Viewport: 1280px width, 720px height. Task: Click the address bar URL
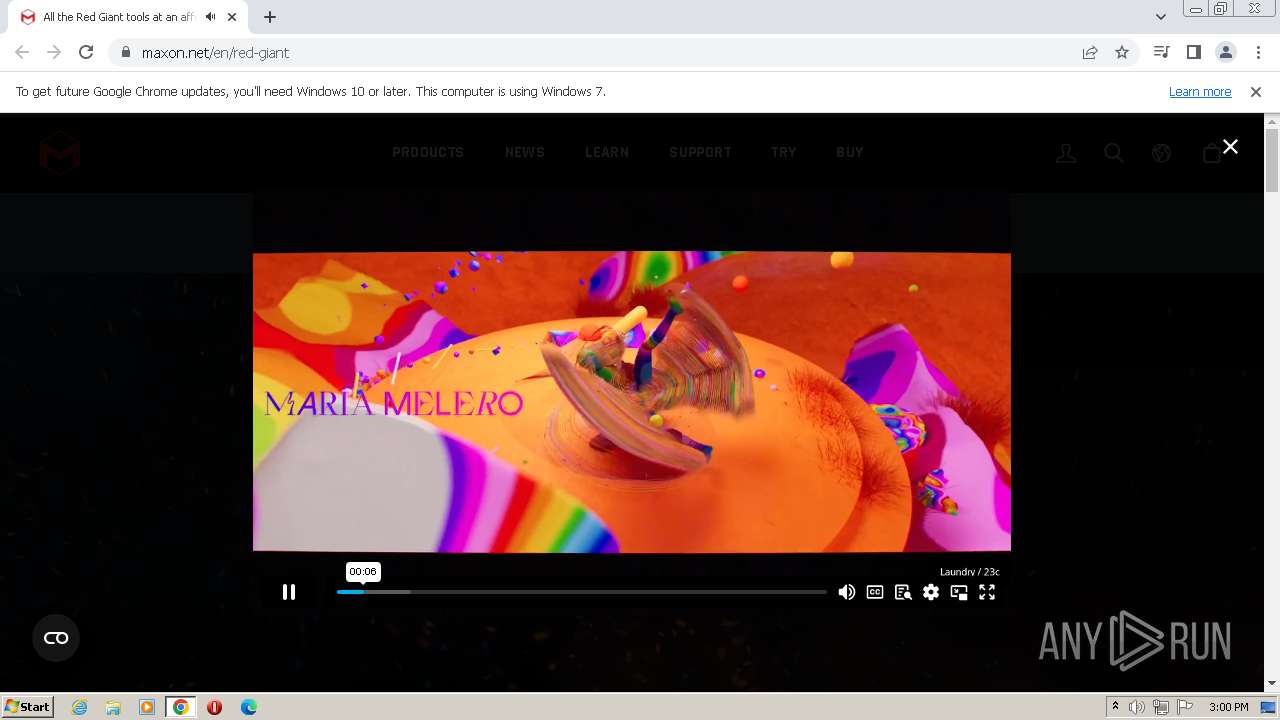point(215,53)
